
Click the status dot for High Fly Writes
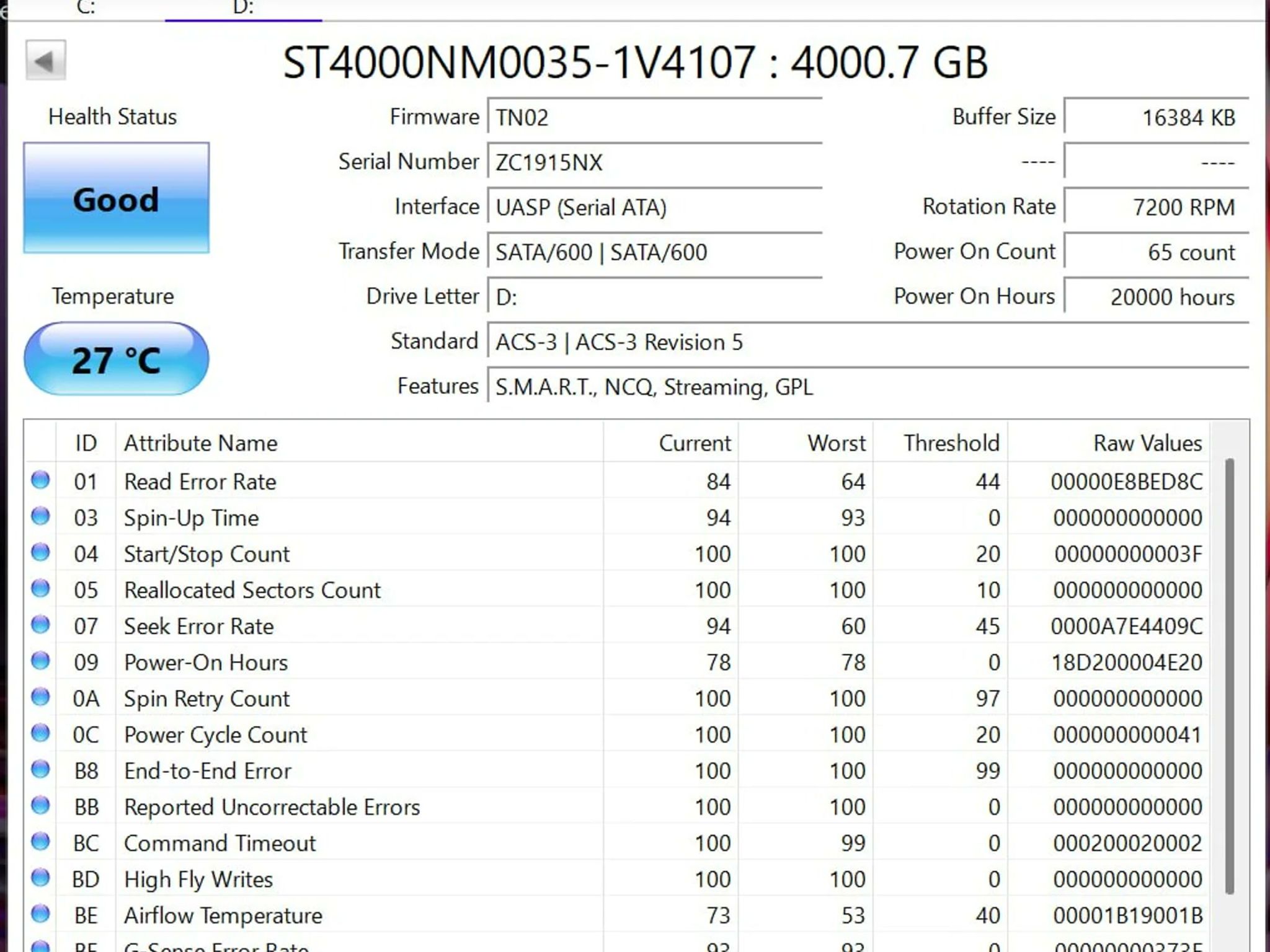point(40,877)
